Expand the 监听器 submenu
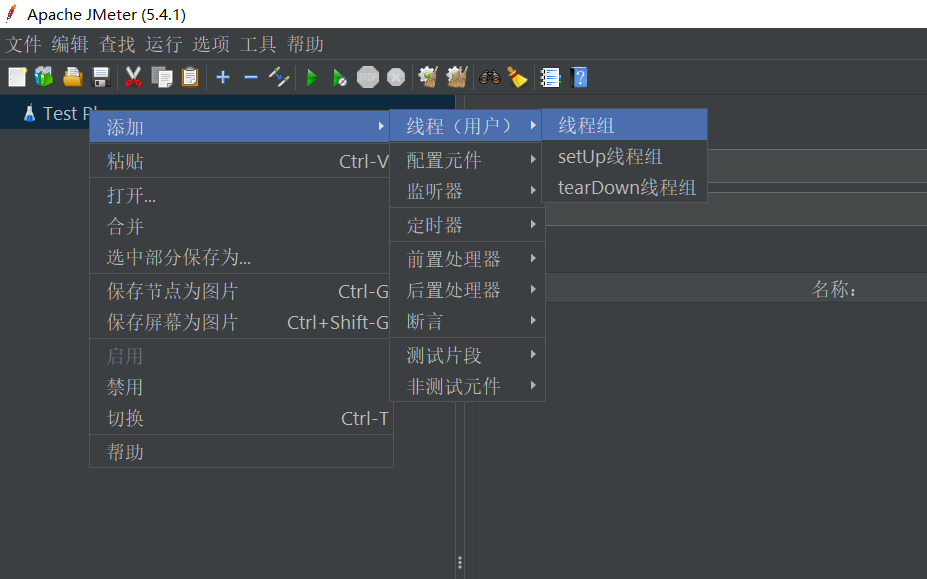Image resolution: width=927 pixels, height=579 pixels. (x=467, y=191)
